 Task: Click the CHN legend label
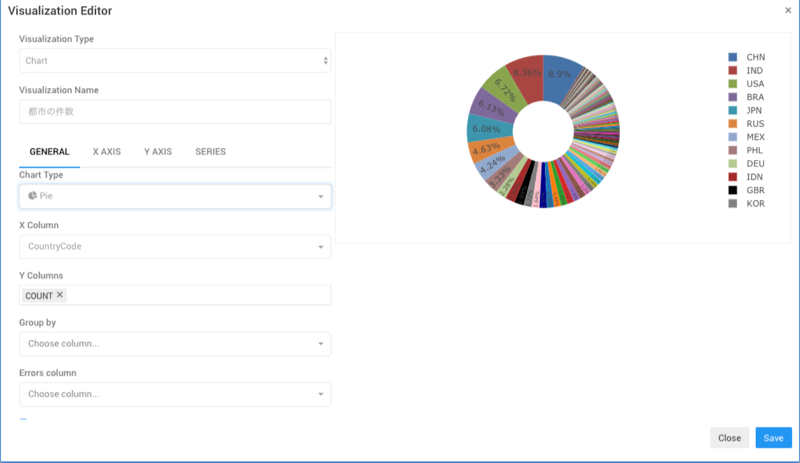(756, 57)
